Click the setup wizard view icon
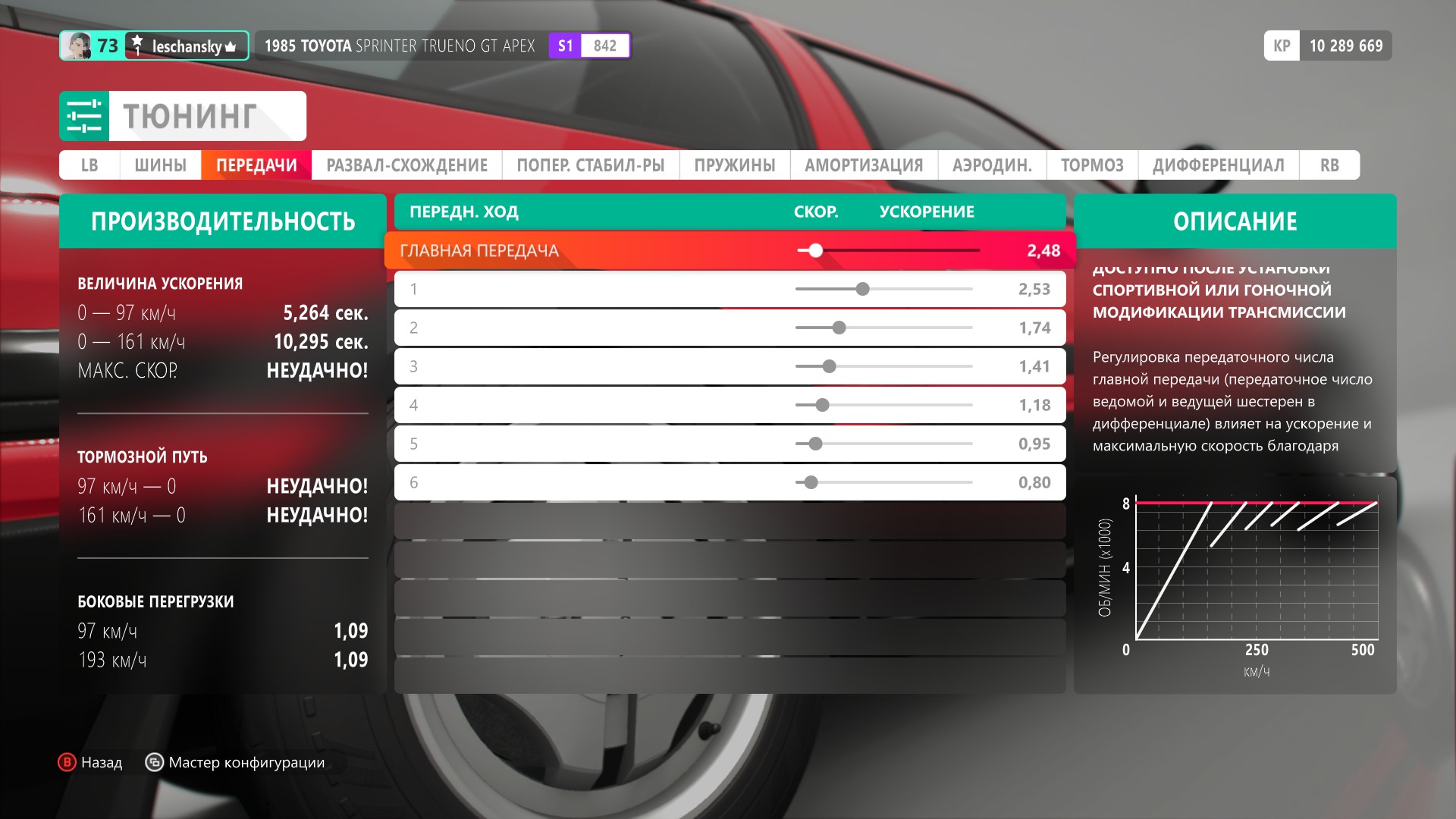Screen dimensions: 1456x819 tap(154, 762)
